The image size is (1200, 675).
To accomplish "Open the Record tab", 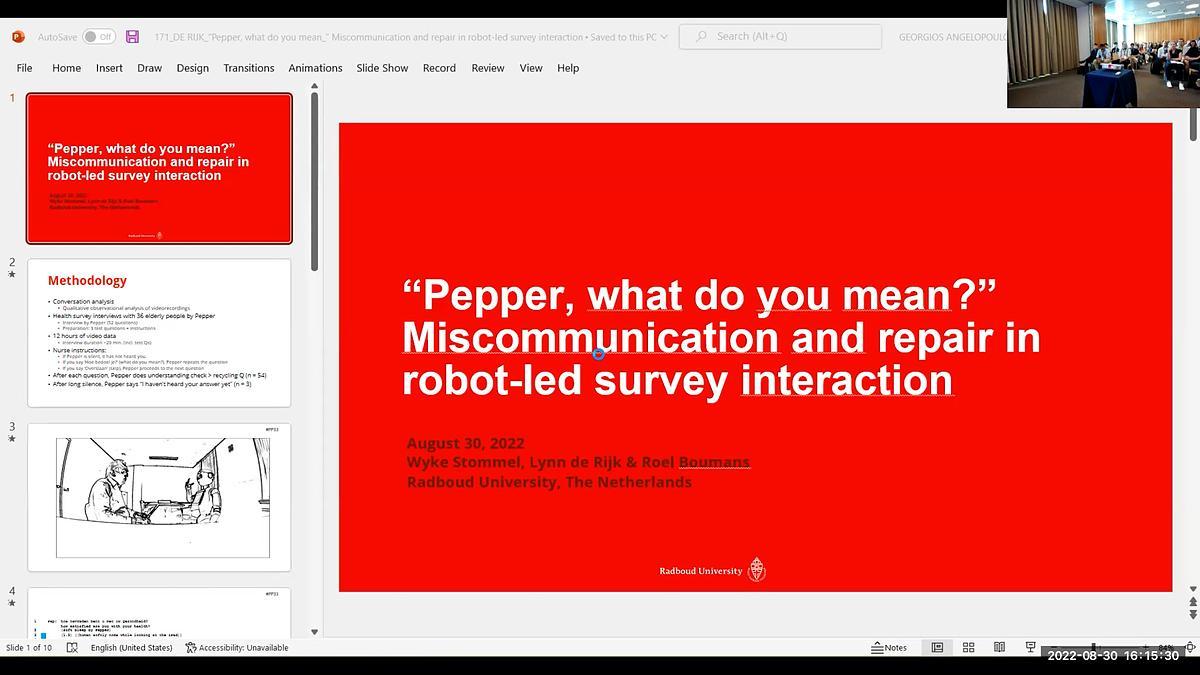I will pos(439,68).
